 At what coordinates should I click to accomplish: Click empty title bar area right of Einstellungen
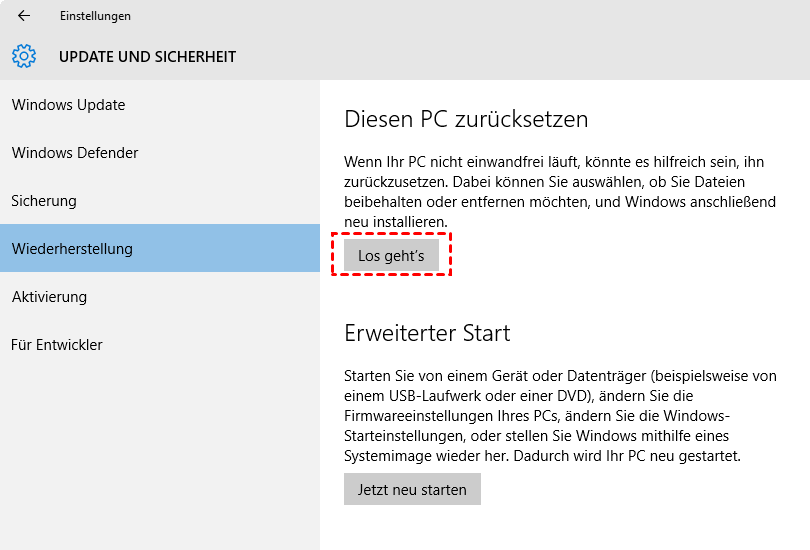coord(450,16)
